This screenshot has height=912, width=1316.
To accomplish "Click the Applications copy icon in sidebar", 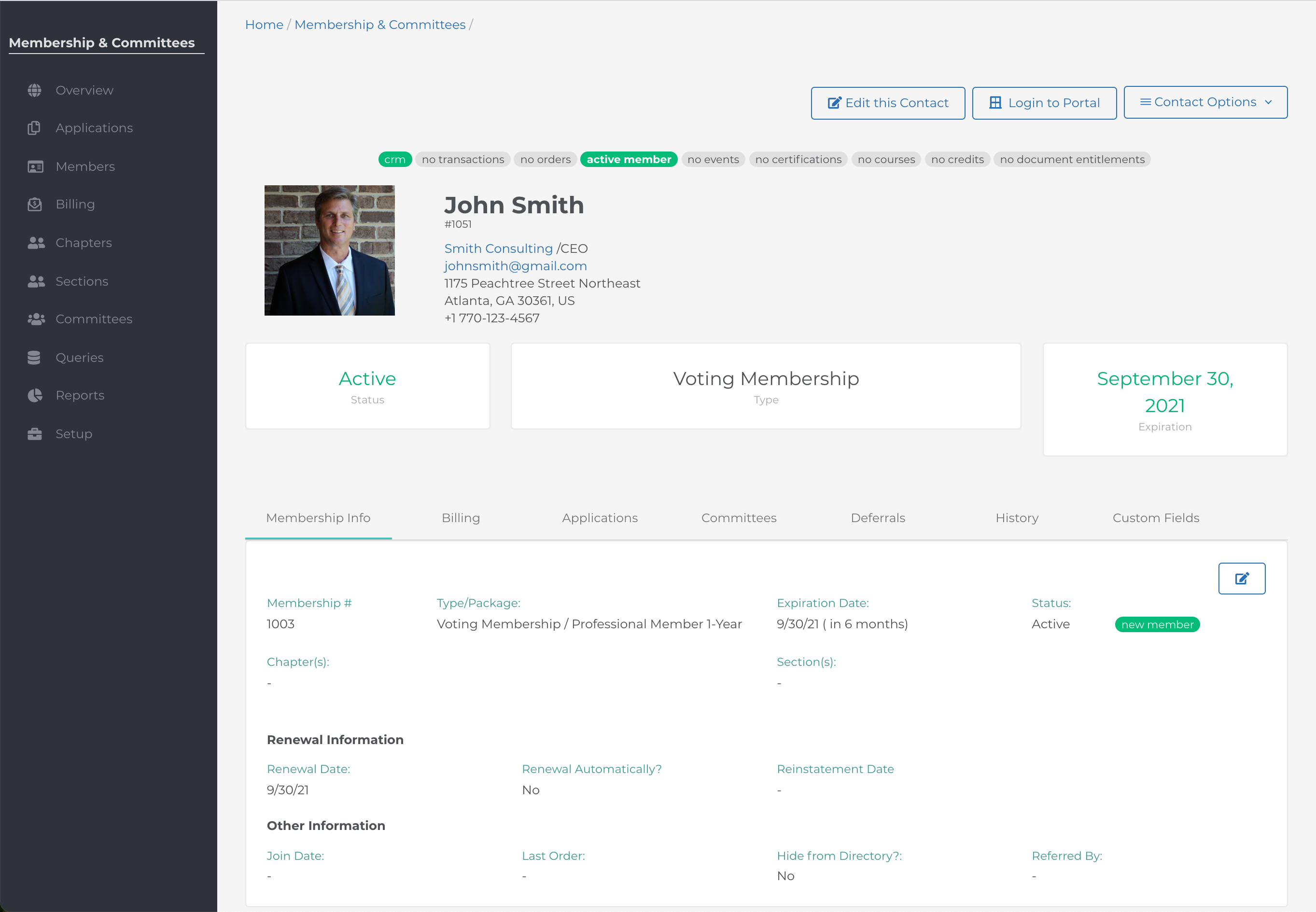I will 34,128.
